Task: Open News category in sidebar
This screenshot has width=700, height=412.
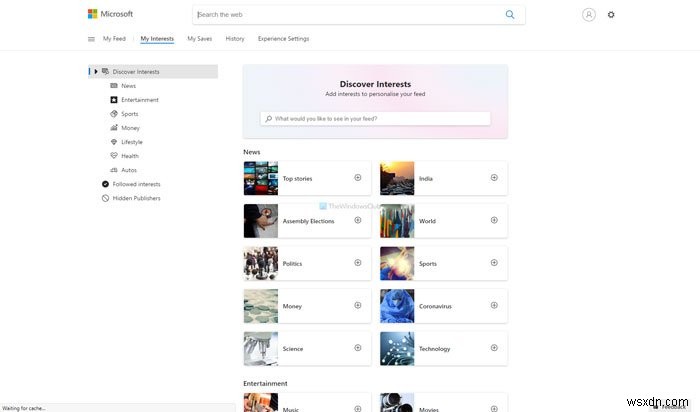Action: click(129, 86)
